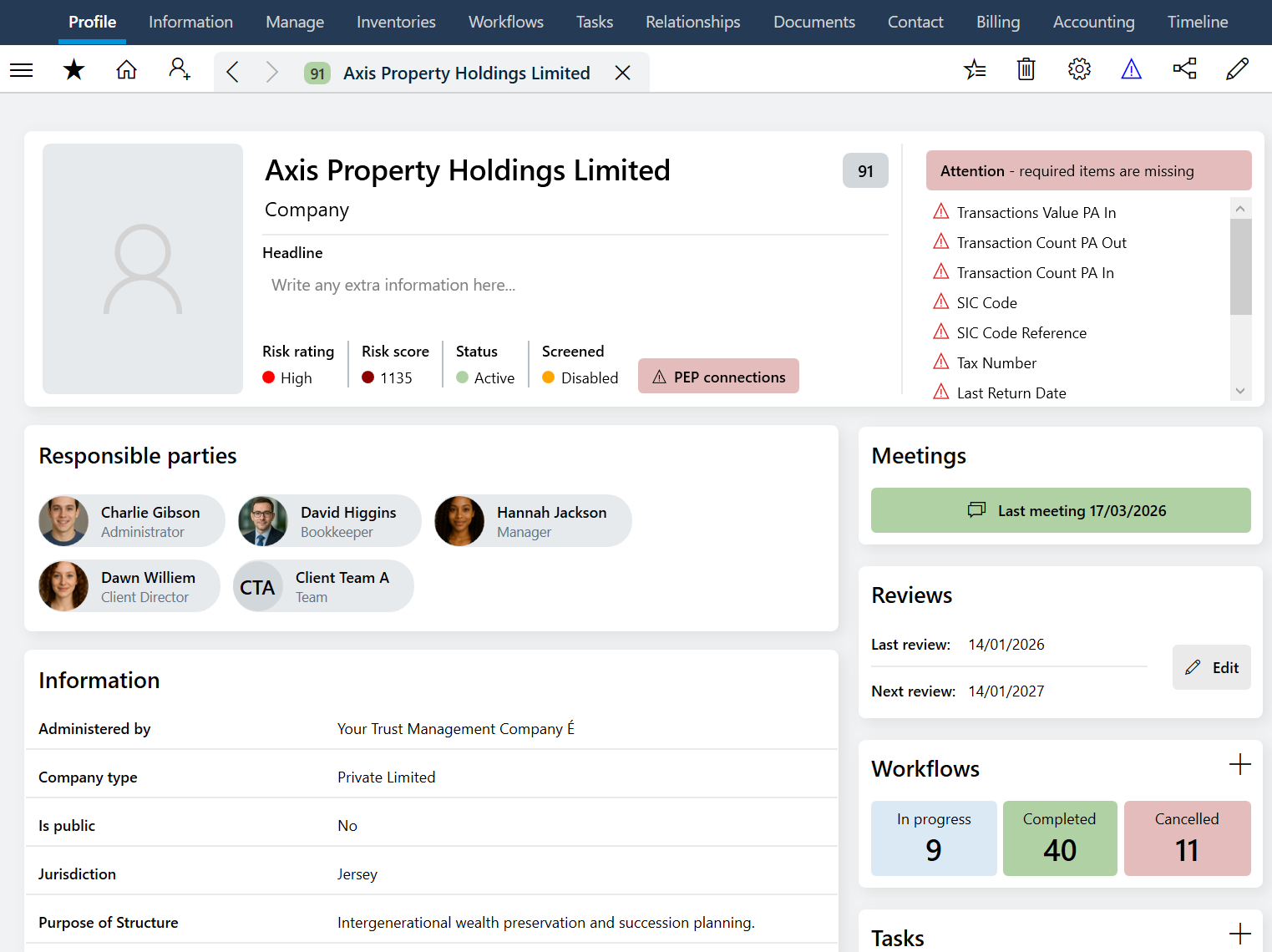Click the add new contact icon
Viewport: 1272px width, 952px height.
(x=179, y=69)
